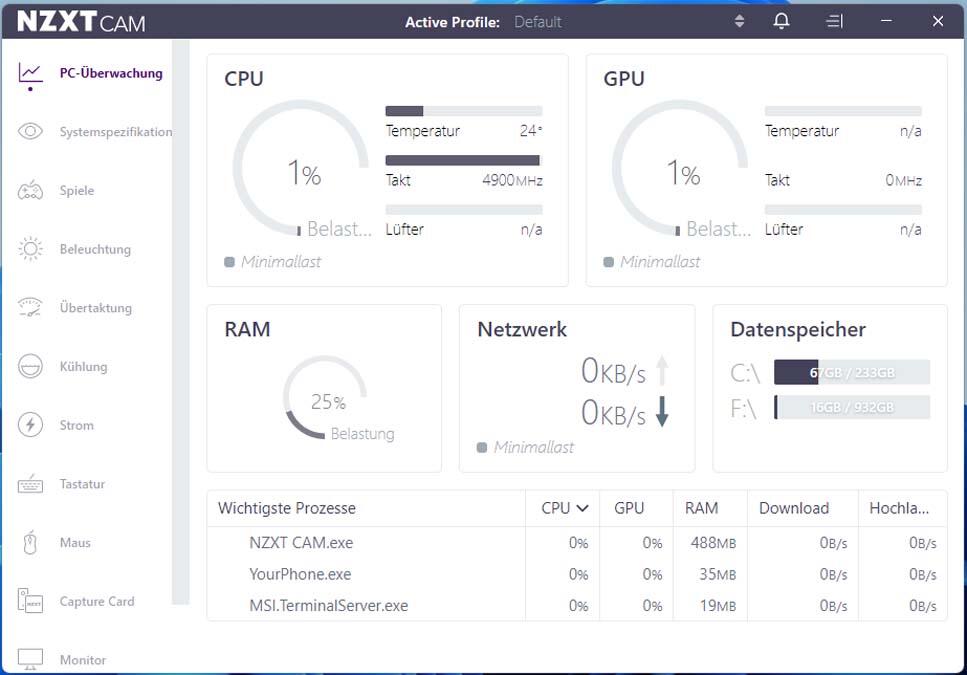Screen dimensions: 967x675
Task: Click the Kühlung cooler icon
Action: pyautogui.click(x=30, y=366)
